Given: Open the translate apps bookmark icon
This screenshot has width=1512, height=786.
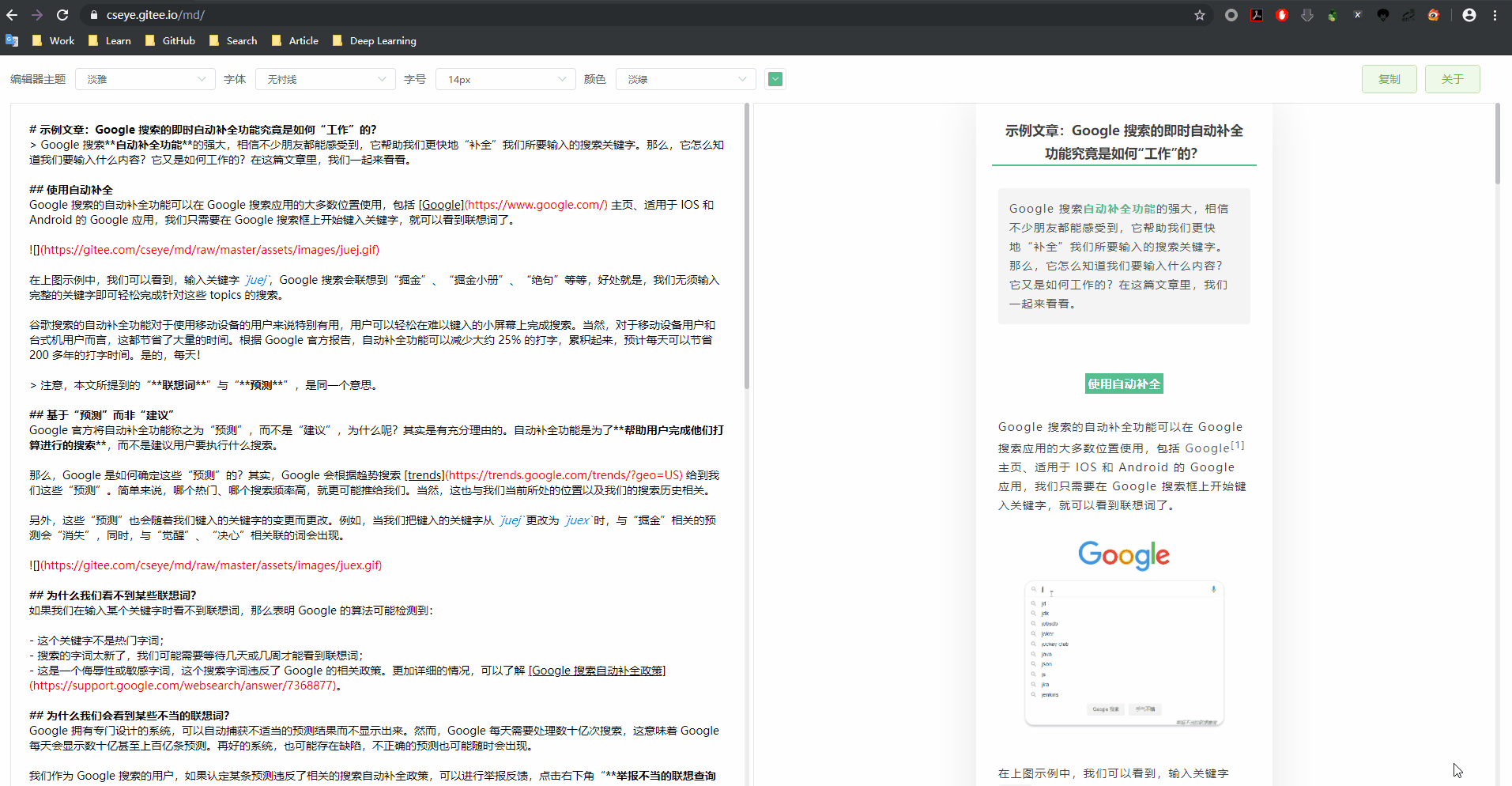Looking at the screenshot, I should click(x=12, y=40).
